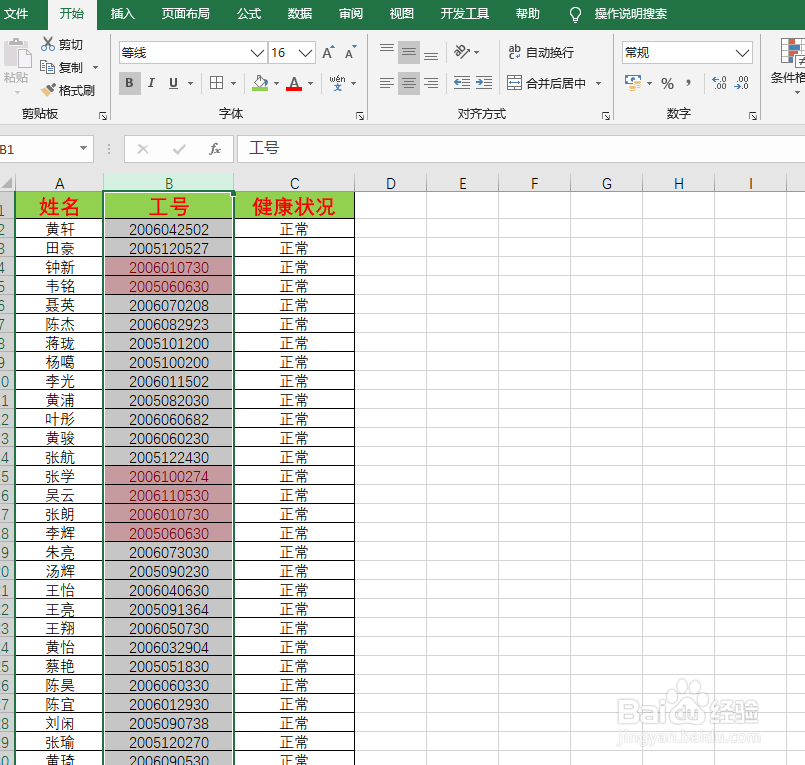
Task: Select middle align icon
Action: click(409, 52)
